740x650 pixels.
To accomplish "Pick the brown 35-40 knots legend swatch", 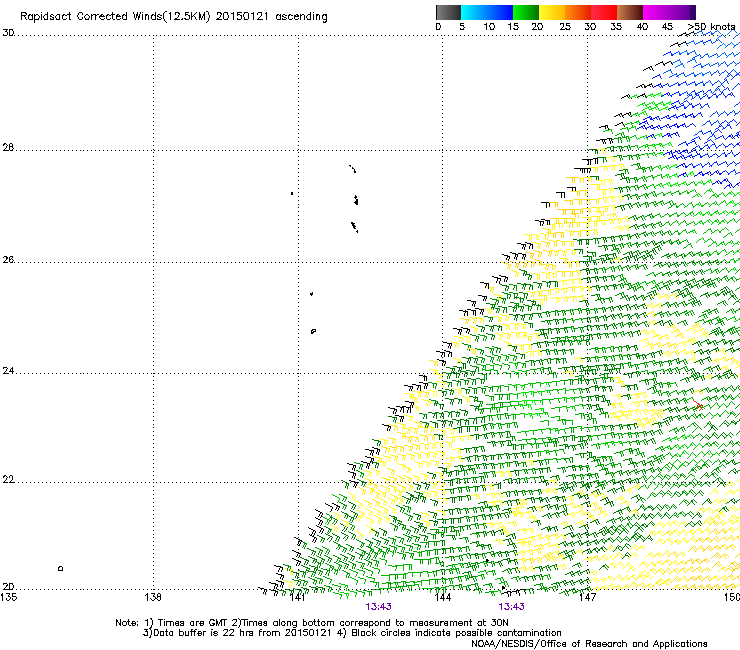I will (630, 12).
